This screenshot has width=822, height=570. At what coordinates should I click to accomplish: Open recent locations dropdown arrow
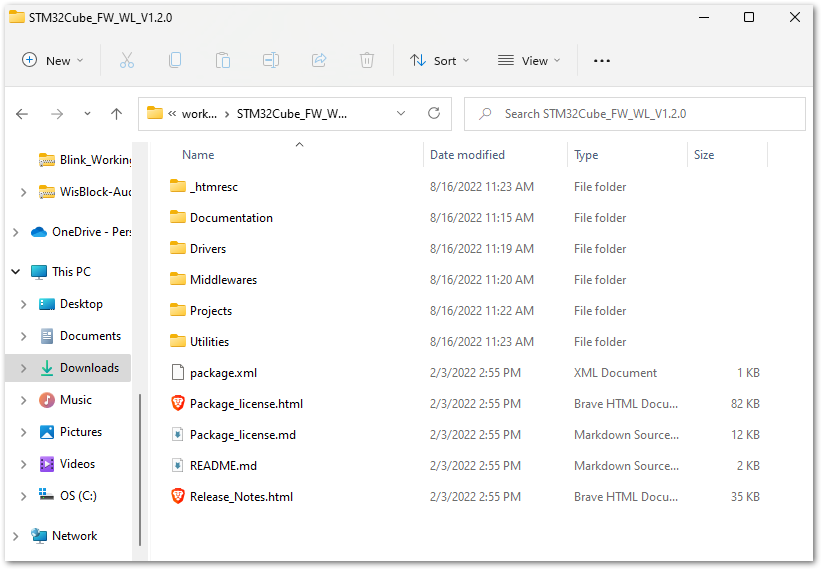tap(87, 114)
